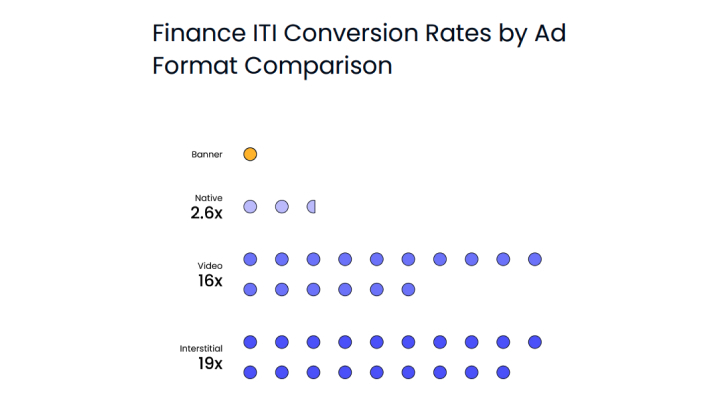This screenshot has height=401, width=713.
Task: Click the orange Banner dot
Action: tap(250, 154)
